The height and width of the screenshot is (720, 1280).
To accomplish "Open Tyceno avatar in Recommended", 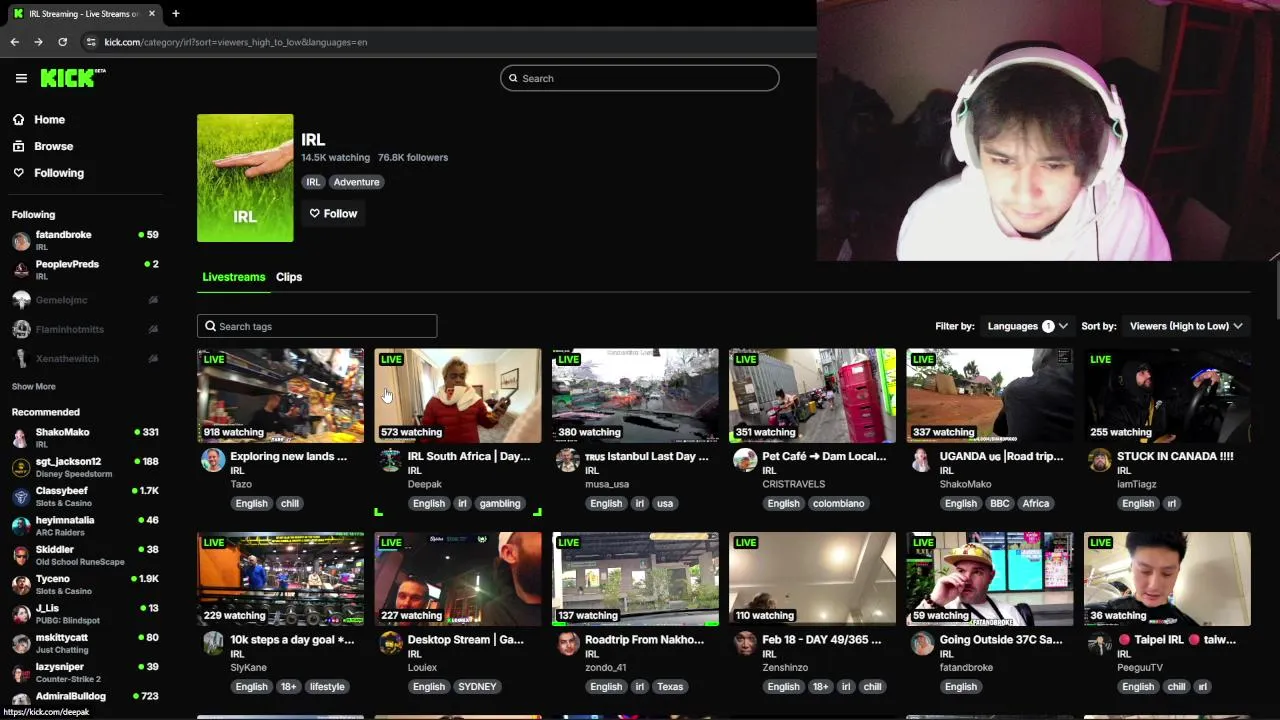I will (x=21, y=585).
